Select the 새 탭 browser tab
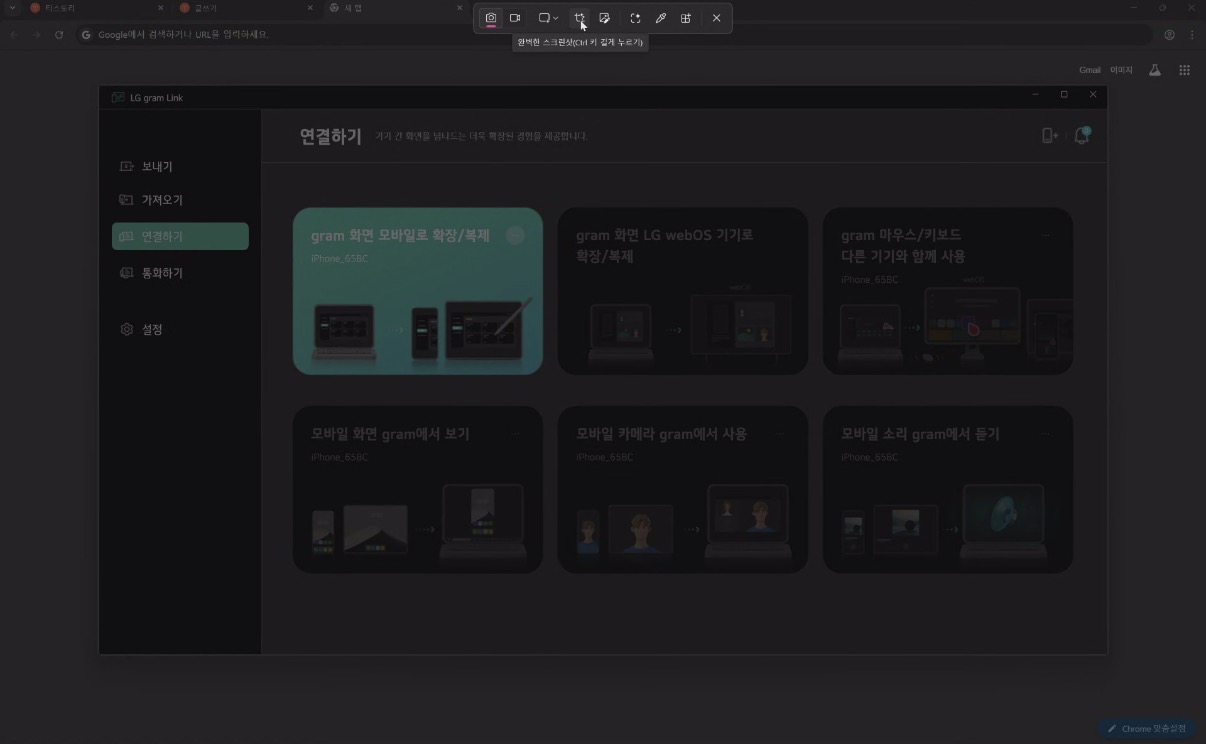Image resolution: width=1206 pixels, height=744 pixels. [395, 8]
